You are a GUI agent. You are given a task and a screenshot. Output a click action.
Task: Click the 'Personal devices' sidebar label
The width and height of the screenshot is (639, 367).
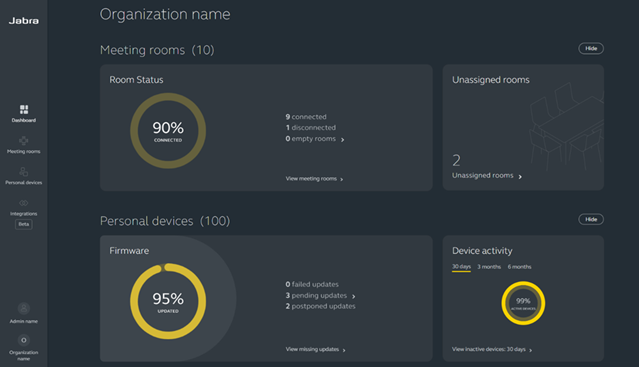coord(24,182)
